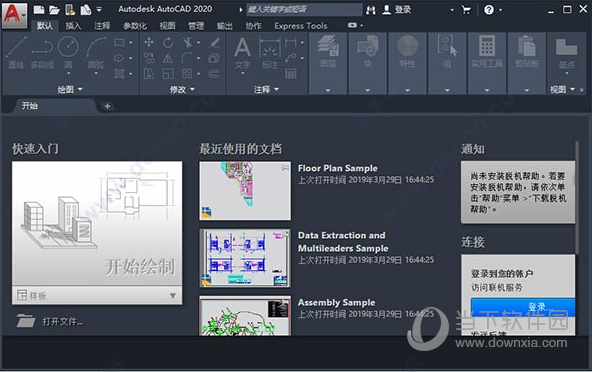This screenshot has width=592, height=372.
Task: Select the 直线 Line tool
Action: click(x=16, y=52)
